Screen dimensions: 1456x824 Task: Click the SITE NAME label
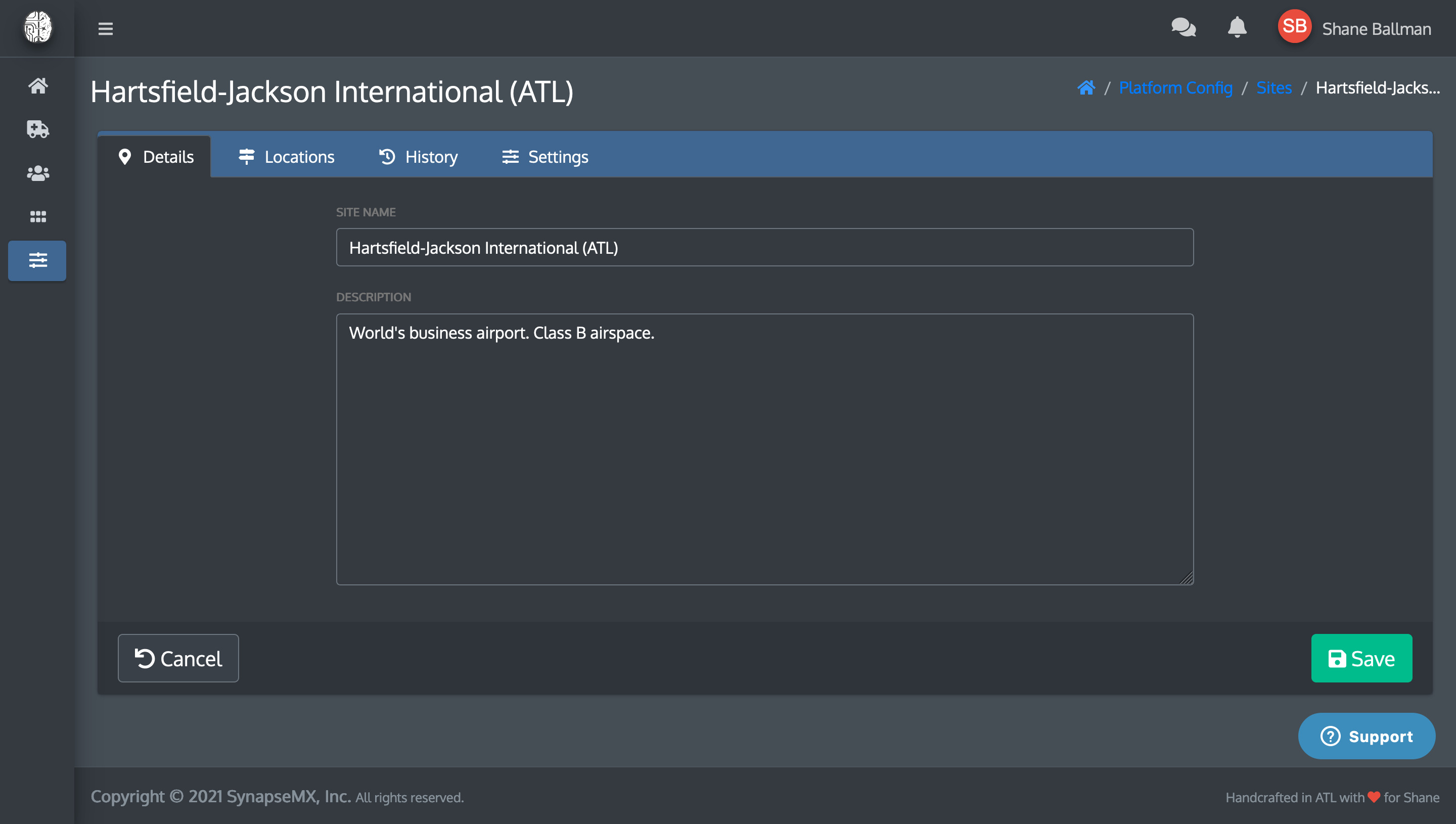pyautogui.click(x=366, y=212)
